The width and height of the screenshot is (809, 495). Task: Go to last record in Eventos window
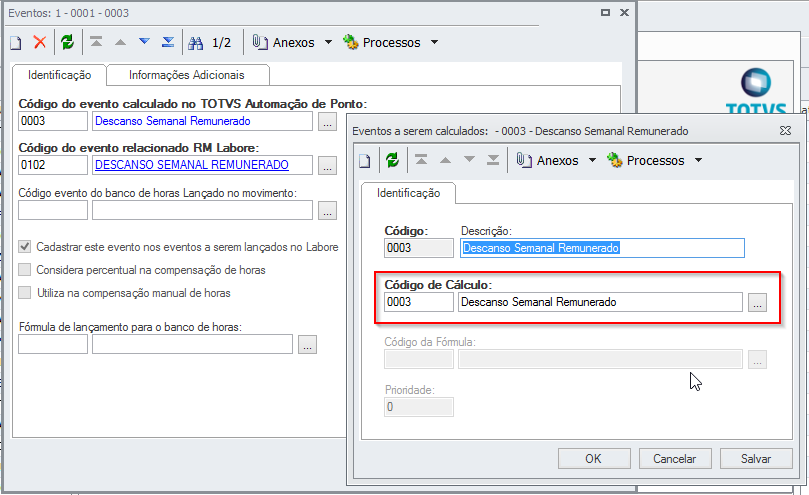click(168, 42)
